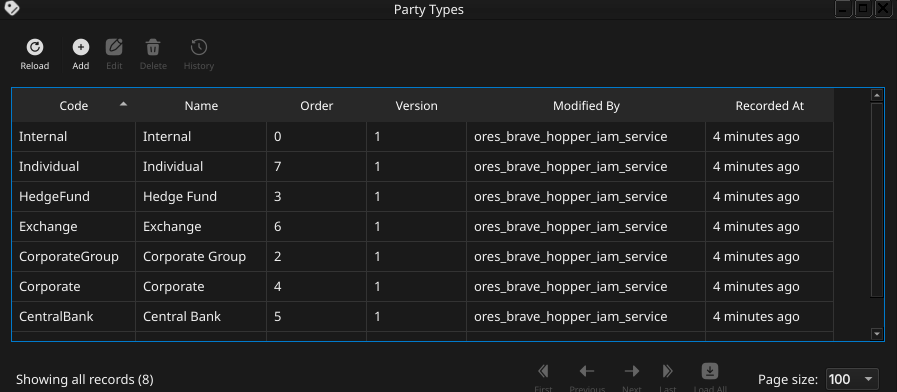Click Version cell in Corporate row

pyautogui.click(x=416, y=286)
